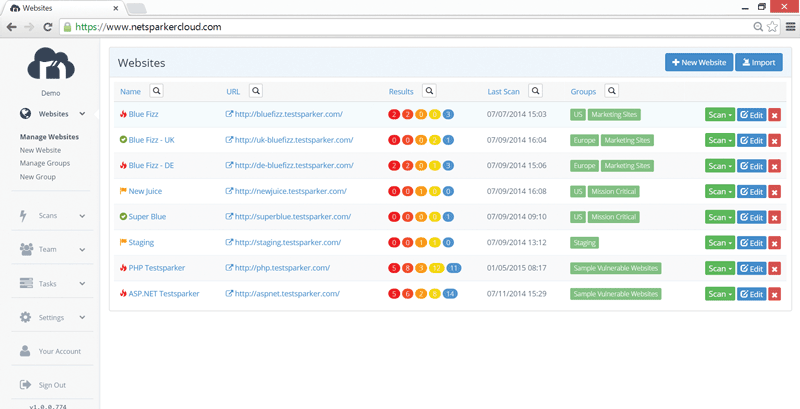Image resolution: width=800 pixels, height=409 pixels.
Task: Click the Mission Critical tag on New Juice
Action: [613, 191]
